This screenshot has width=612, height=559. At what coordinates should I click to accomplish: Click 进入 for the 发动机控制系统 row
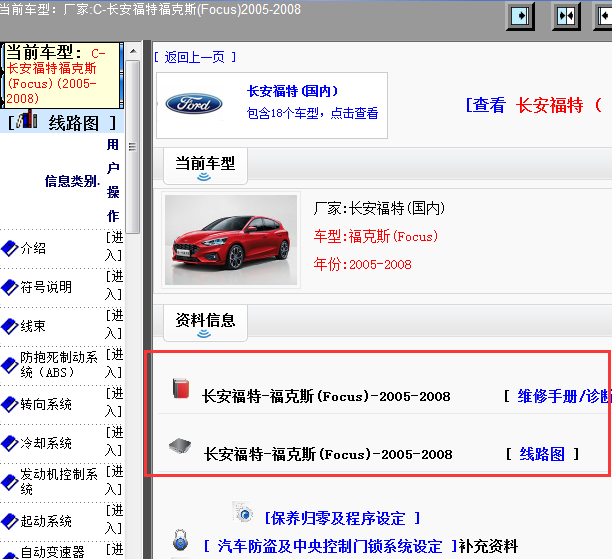click(114, 481)
